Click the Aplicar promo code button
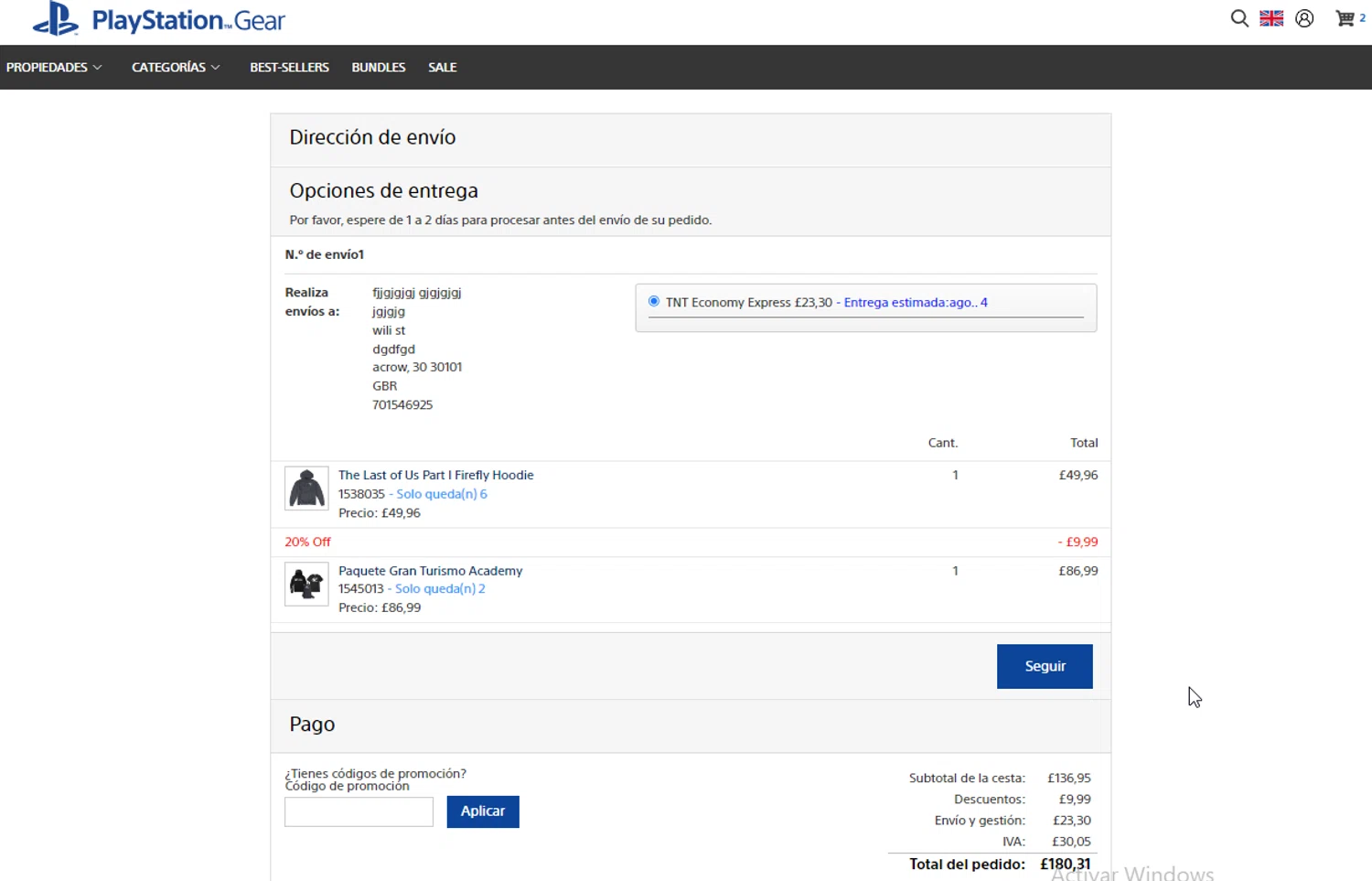1372x881 pixels. pyautogui.click(x=483, y=811)
